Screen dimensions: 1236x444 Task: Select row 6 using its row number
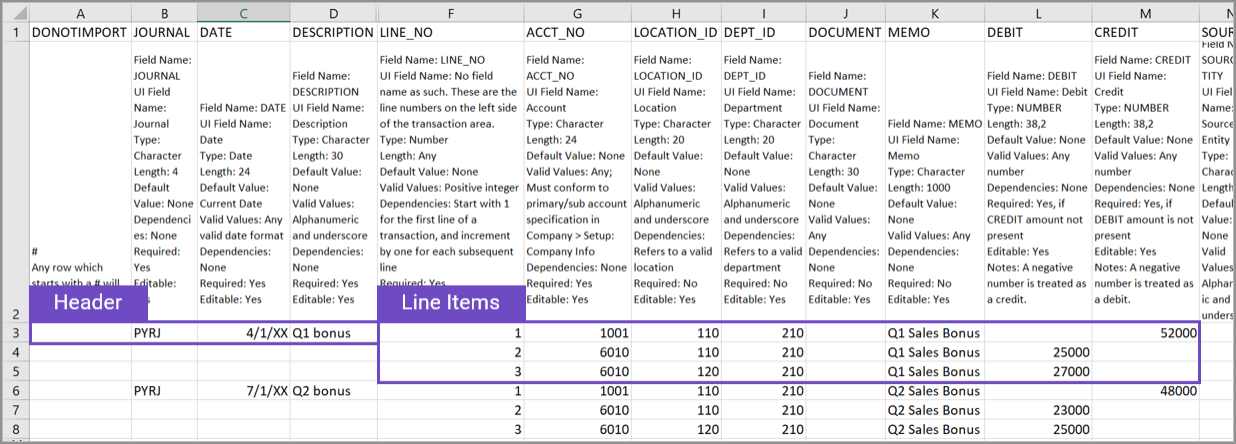(15, 391)
